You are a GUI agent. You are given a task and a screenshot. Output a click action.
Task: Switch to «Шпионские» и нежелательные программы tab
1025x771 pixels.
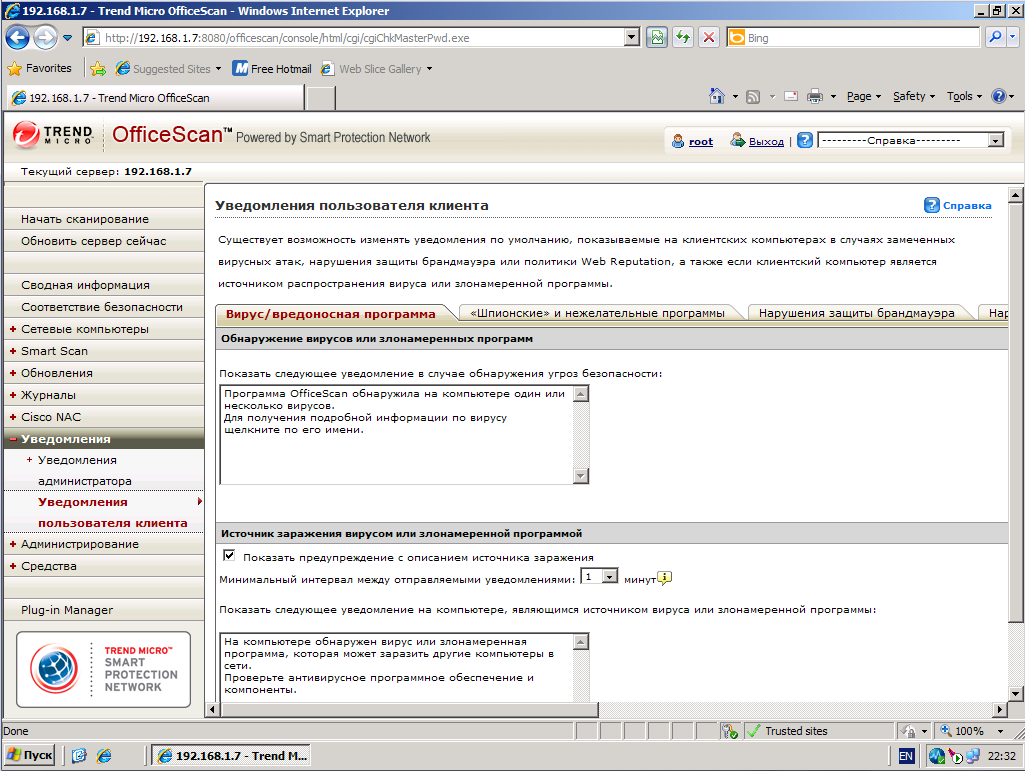pyautogui.click(x=597, y=313)
